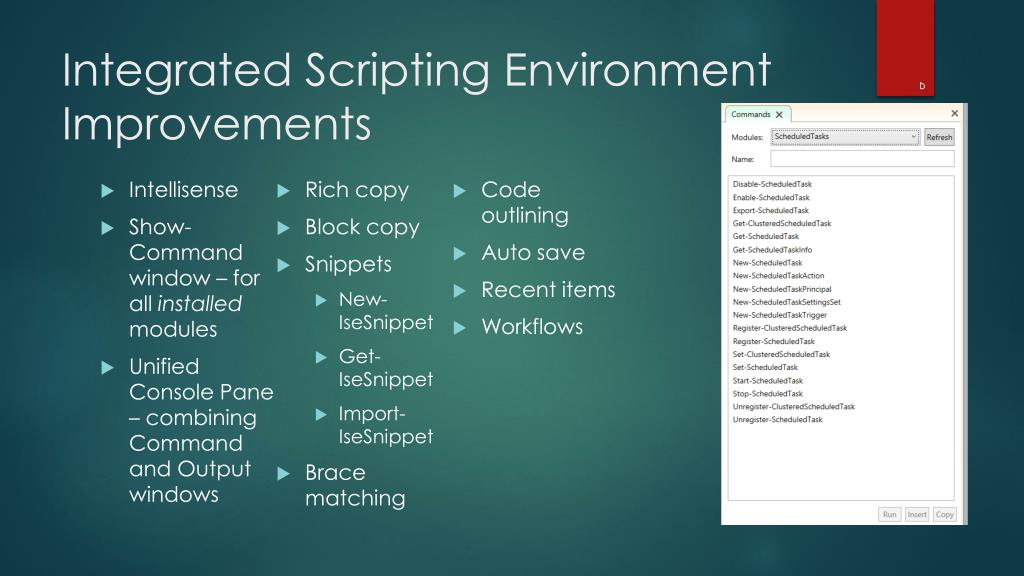
Task: Select Get-ClusteredScheduledTask command
Action: 782,223
